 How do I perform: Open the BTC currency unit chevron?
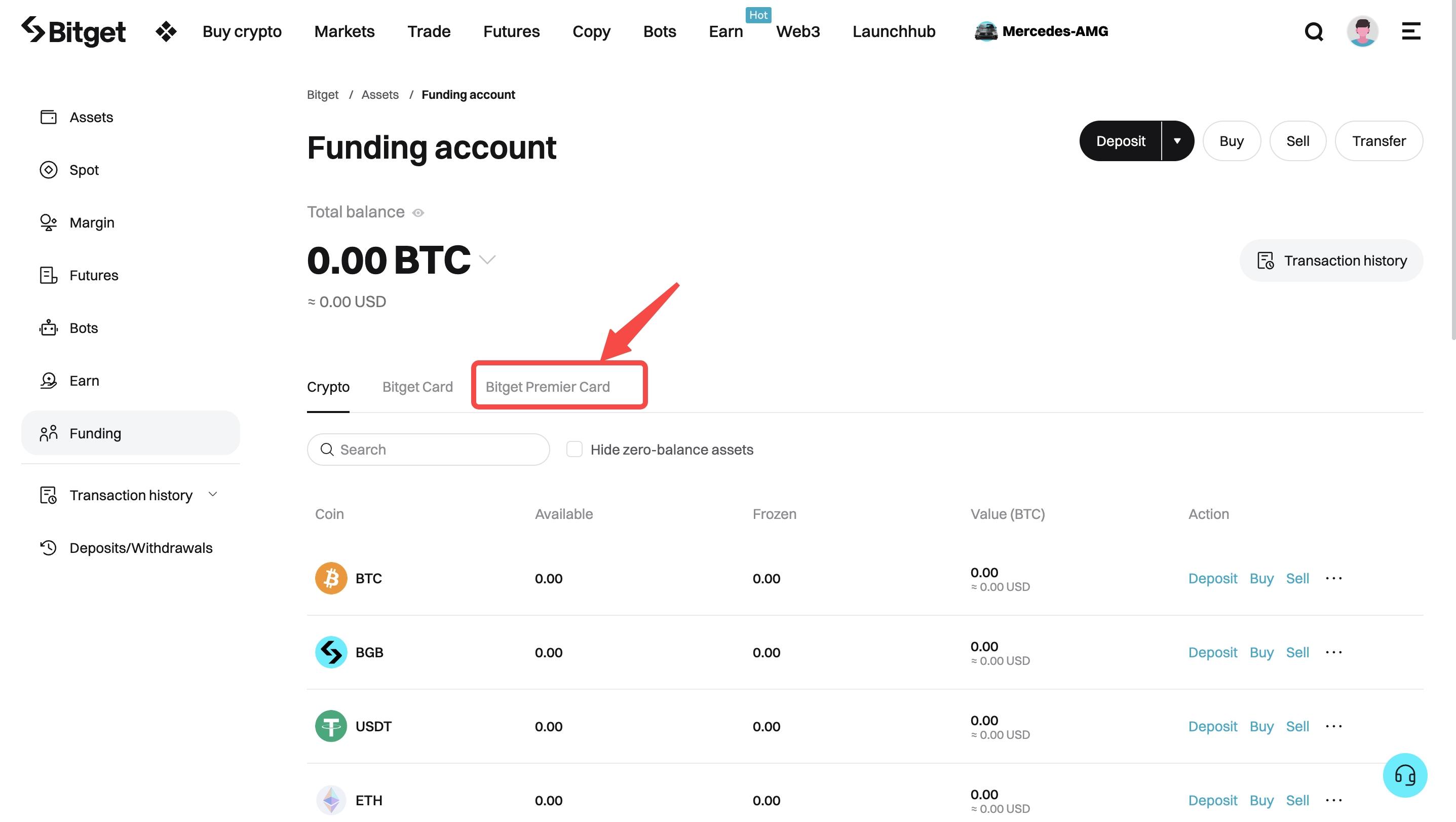pos(487,260)
